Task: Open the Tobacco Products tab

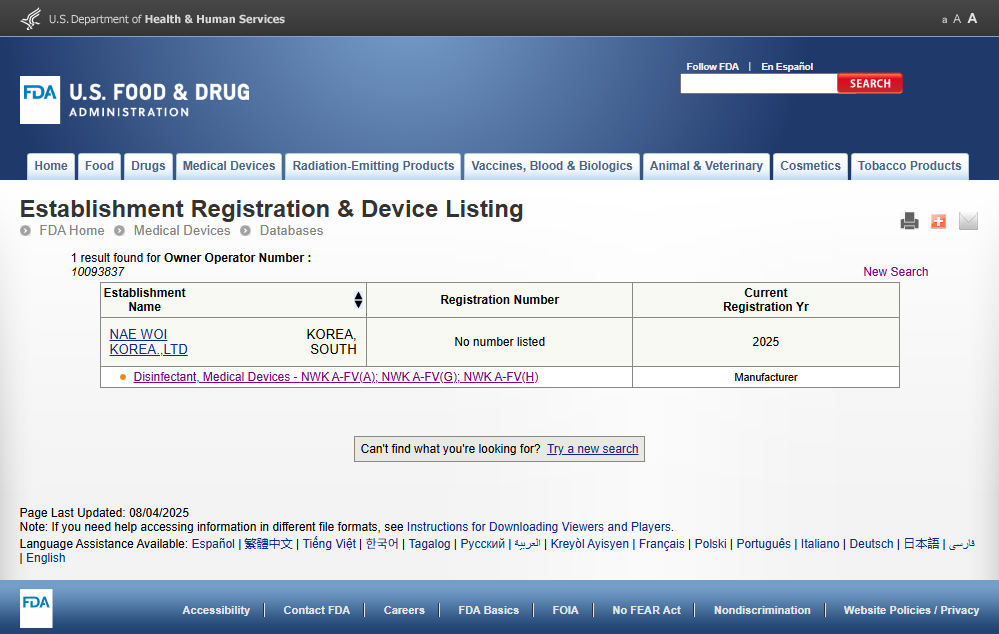Action: coord(909,166)
